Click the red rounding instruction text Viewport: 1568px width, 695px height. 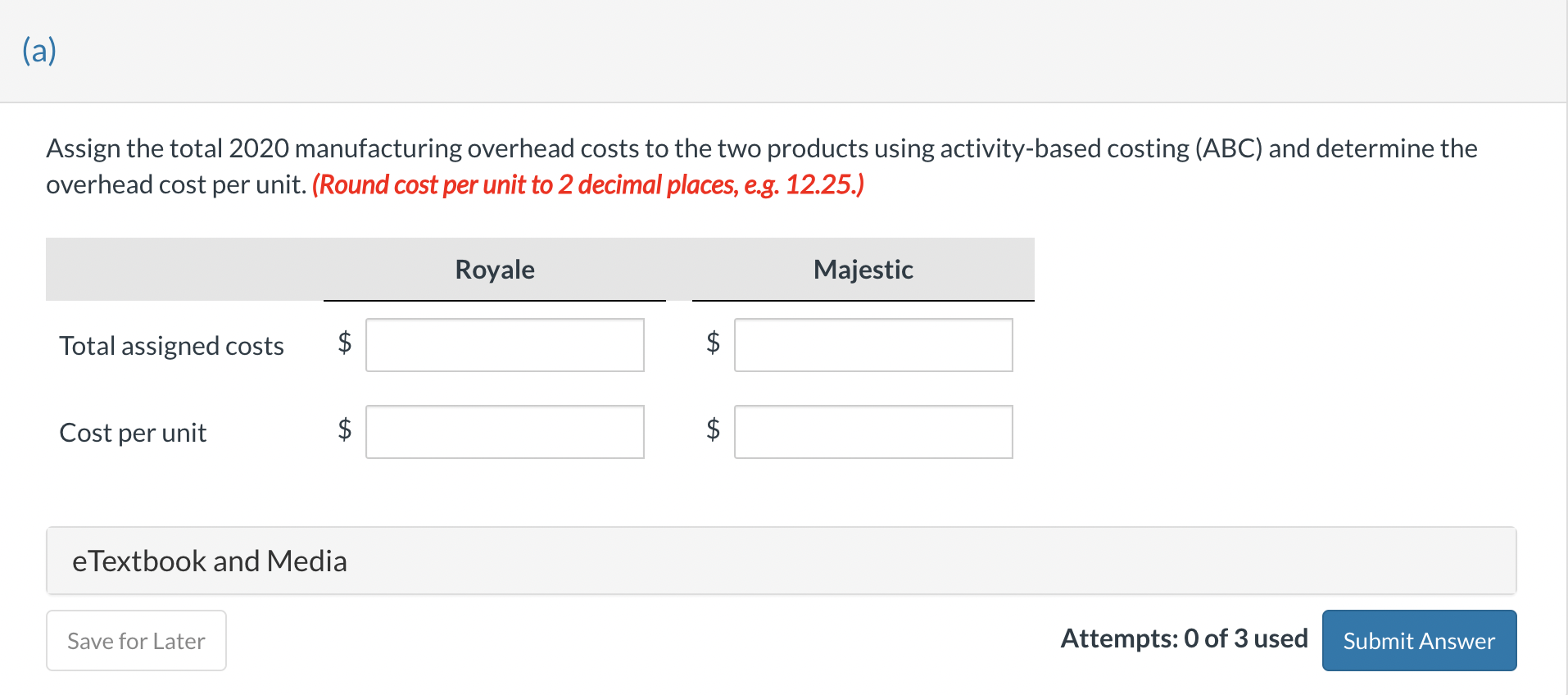point(588,185)
